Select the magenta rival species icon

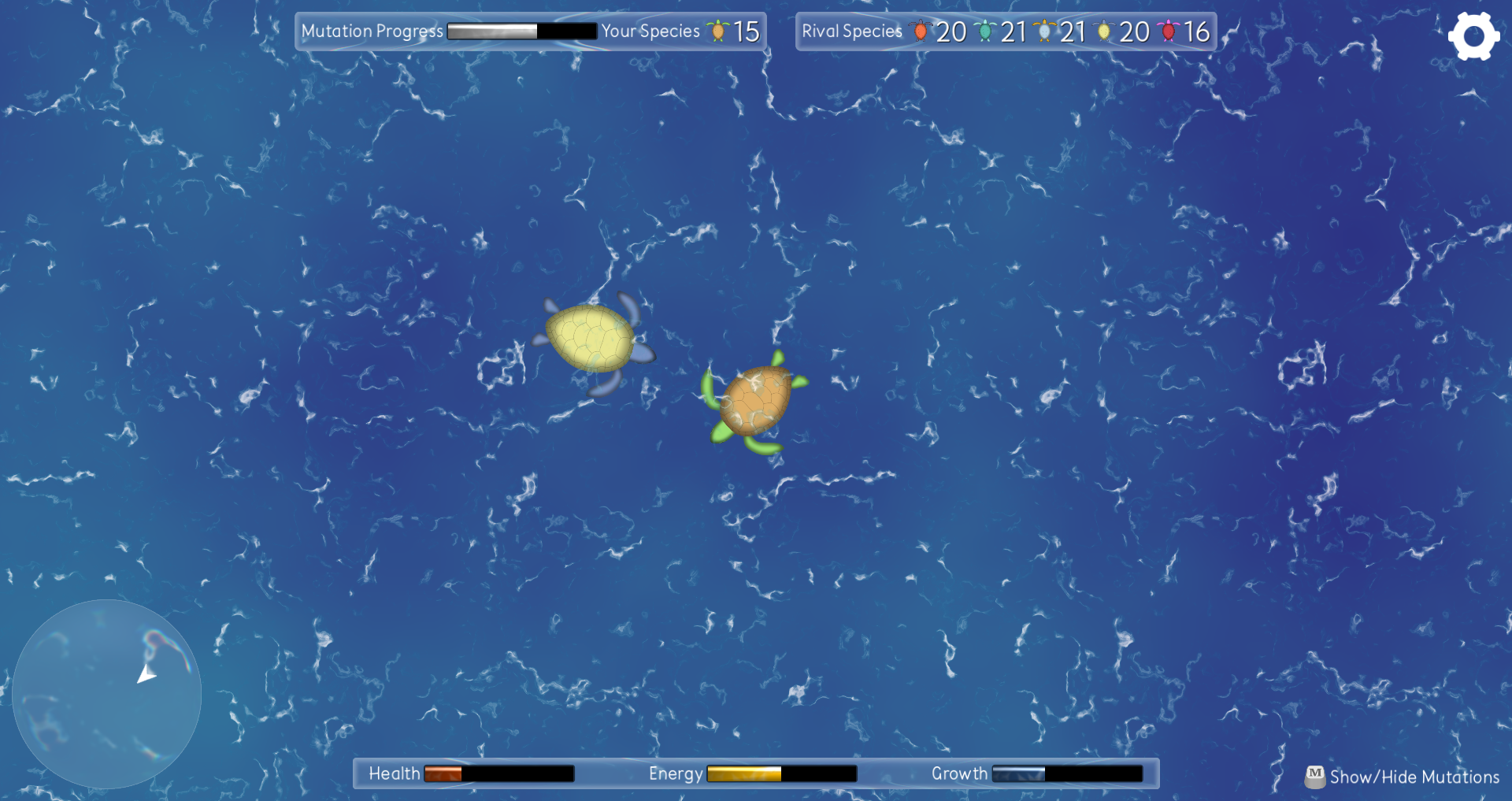(x=1169, y=32)
